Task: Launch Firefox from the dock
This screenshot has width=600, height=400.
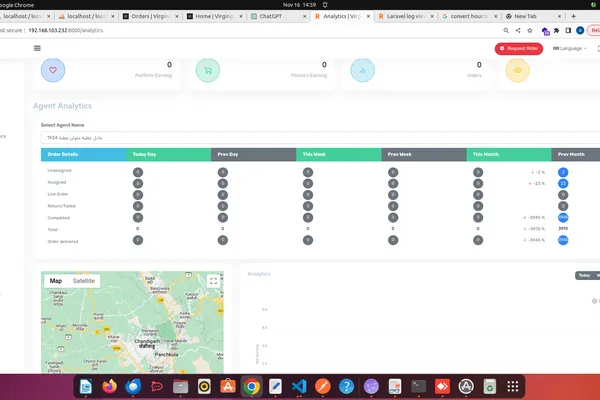Action: pyautogui.click(x=109, y=385)
